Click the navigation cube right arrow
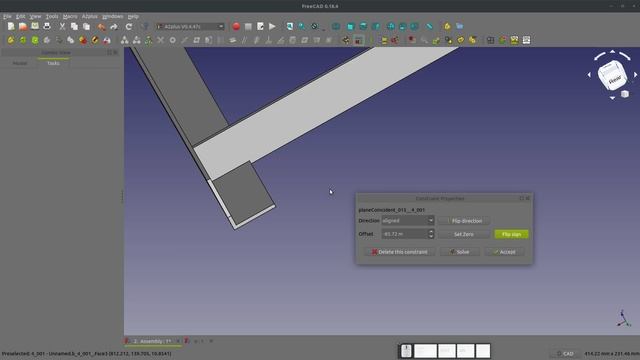 [x=636, y=75]
